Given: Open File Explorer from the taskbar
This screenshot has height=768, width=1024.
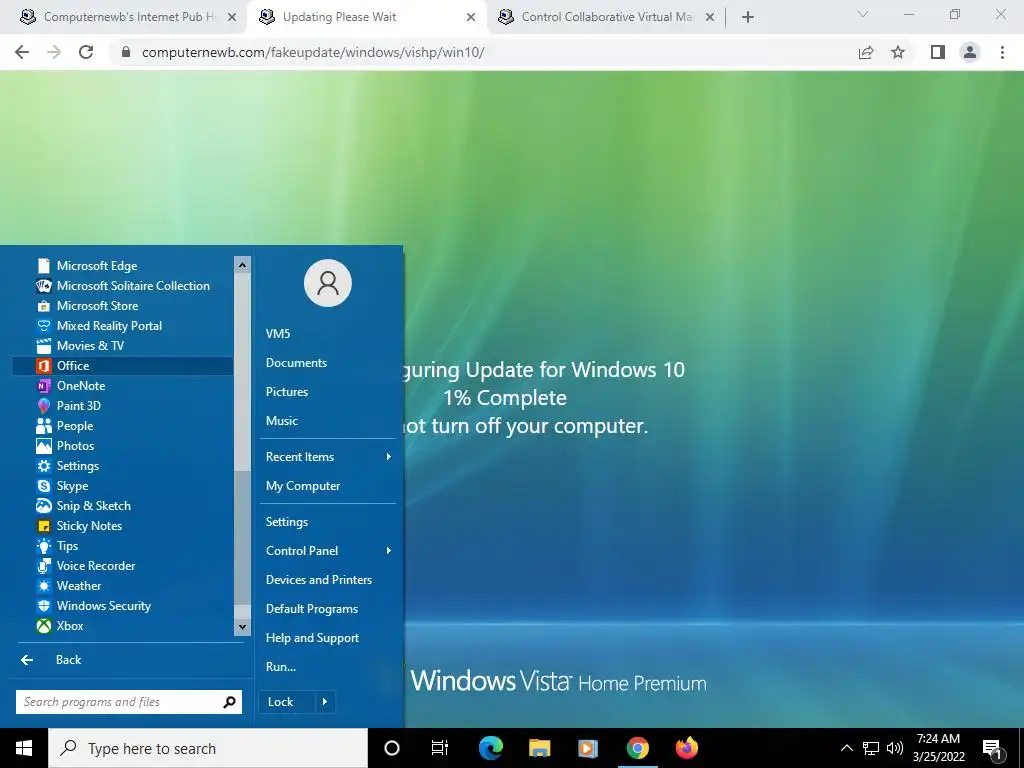Looking at the screenshot, I should [539, 748].
